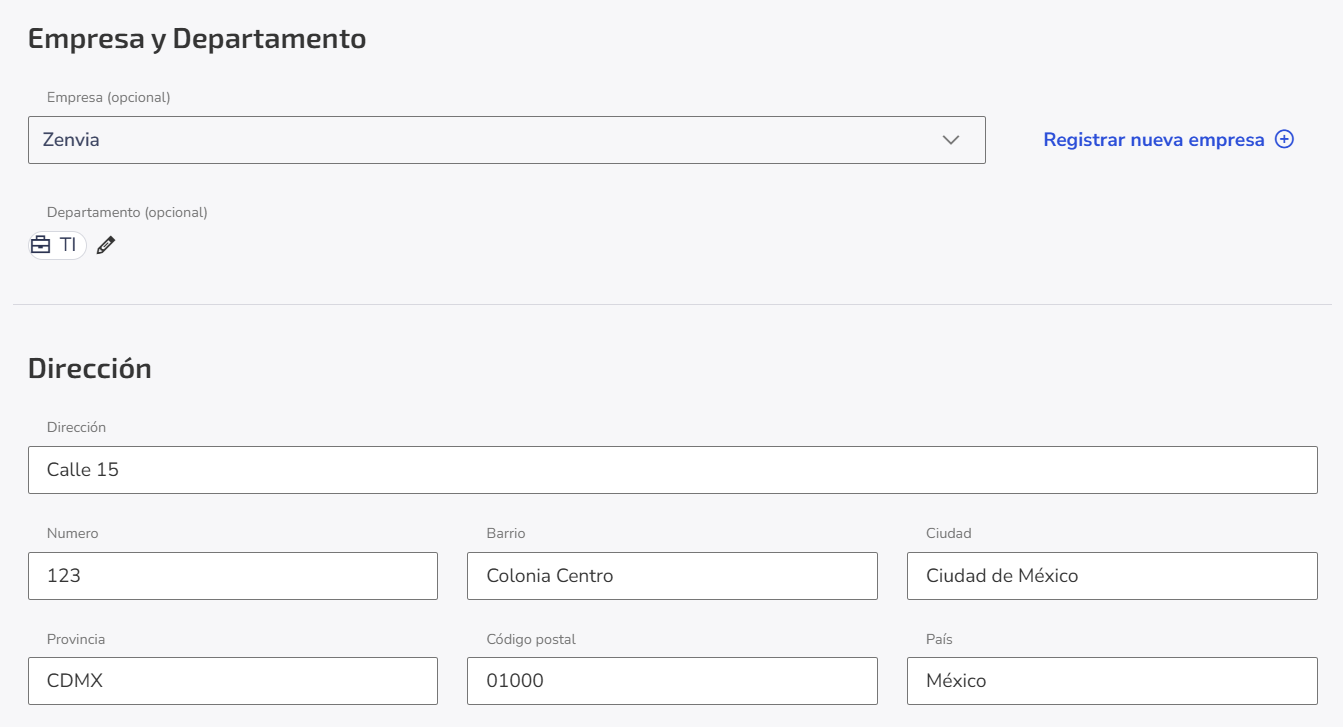Click into the Numero field showing 123
Image resolution: width=1343 pixels, height=727 pixels.
233,576
